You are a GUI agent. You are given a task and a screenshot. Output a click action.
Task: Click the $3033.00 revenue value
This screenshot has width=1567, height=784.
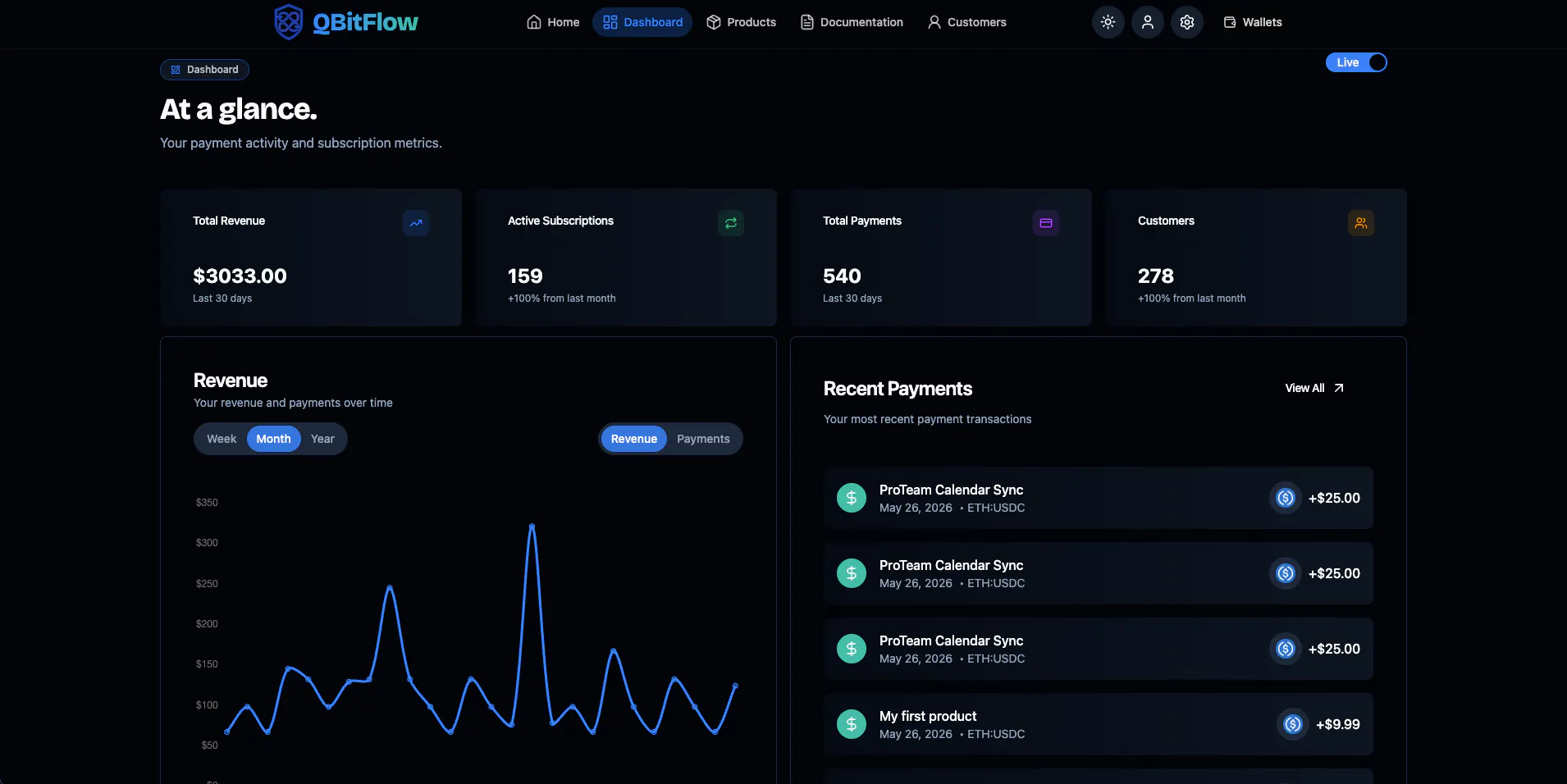240,276
